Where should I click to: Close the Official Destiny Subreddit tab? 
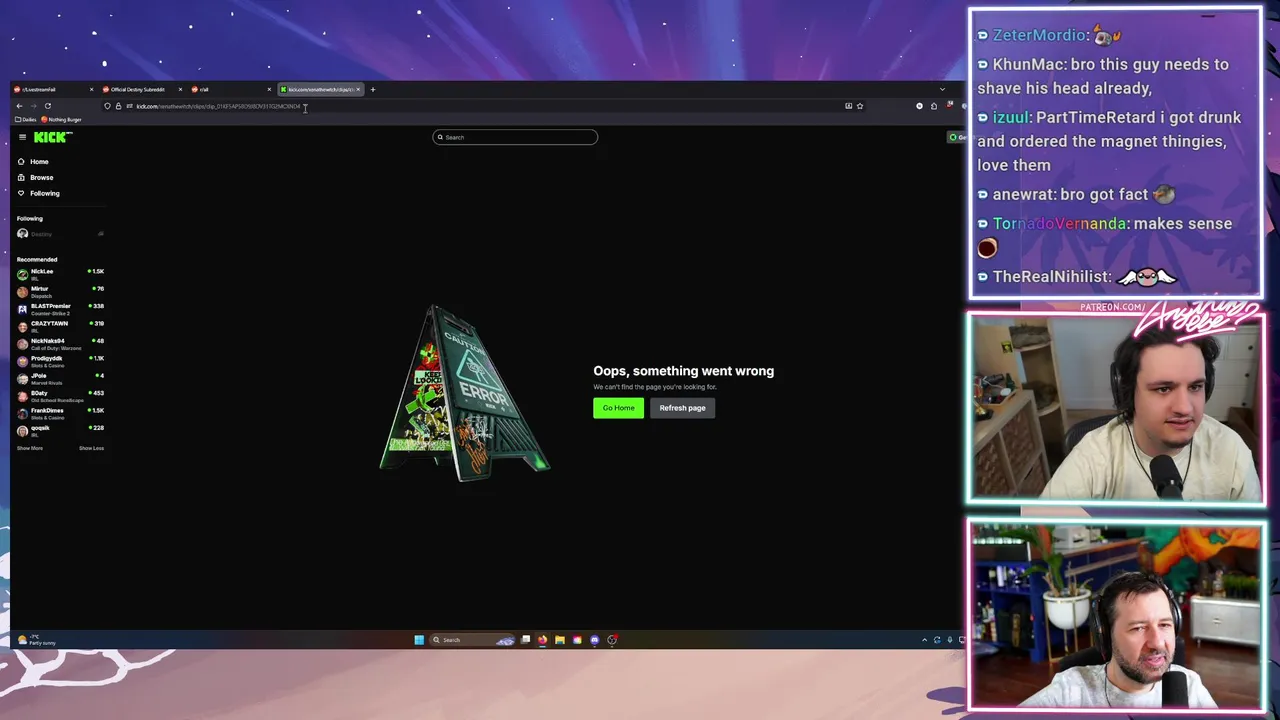click(180, 89)
